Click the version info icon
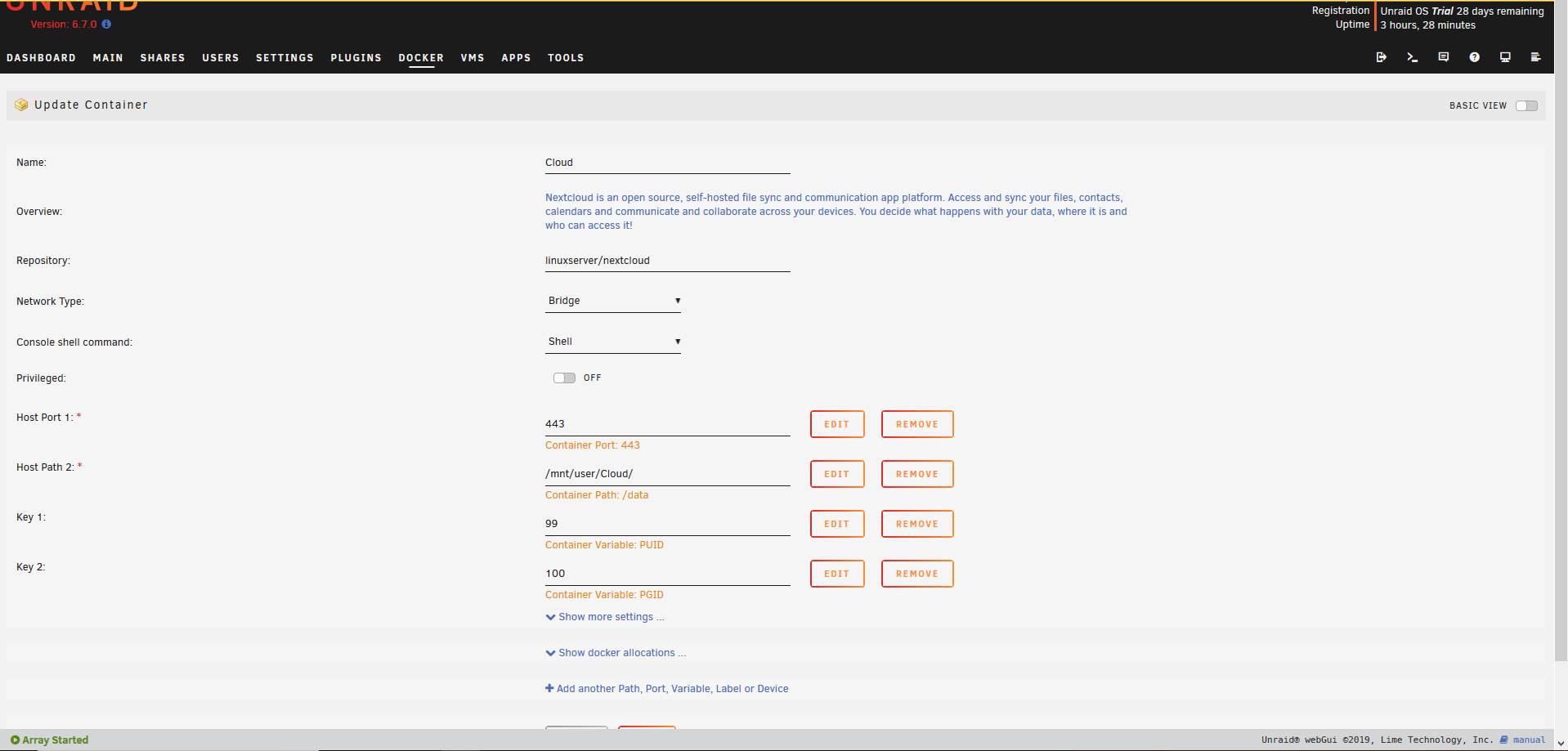Image resolution: width=1568 pixels, height=751 pixels. (106, 25)
